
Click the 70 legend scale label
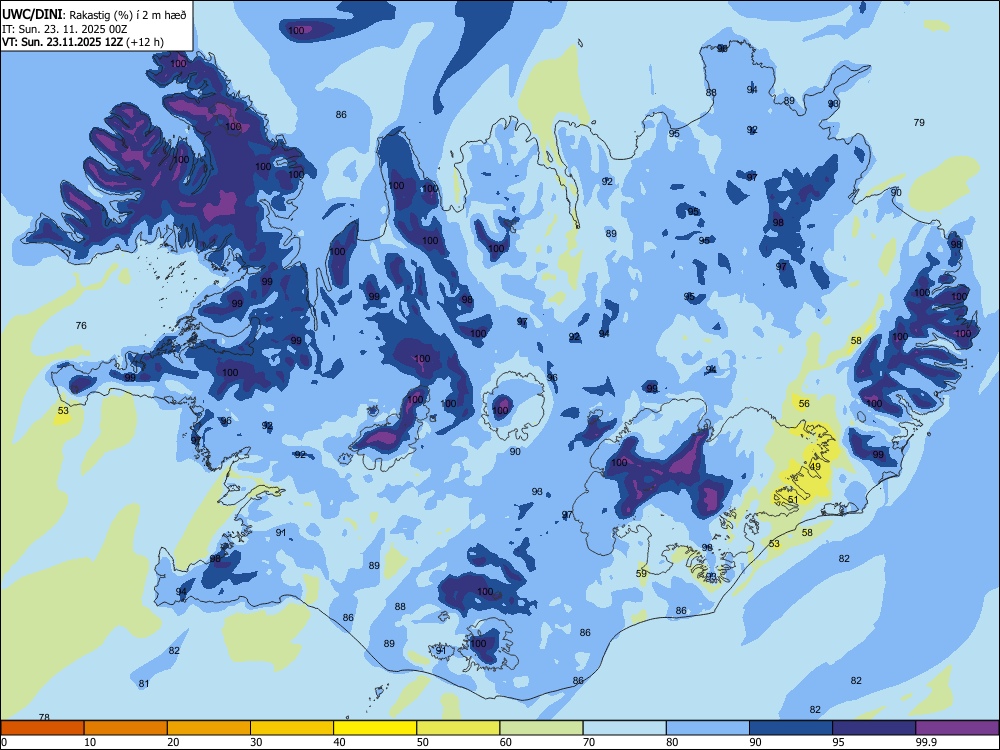[589, 742]
